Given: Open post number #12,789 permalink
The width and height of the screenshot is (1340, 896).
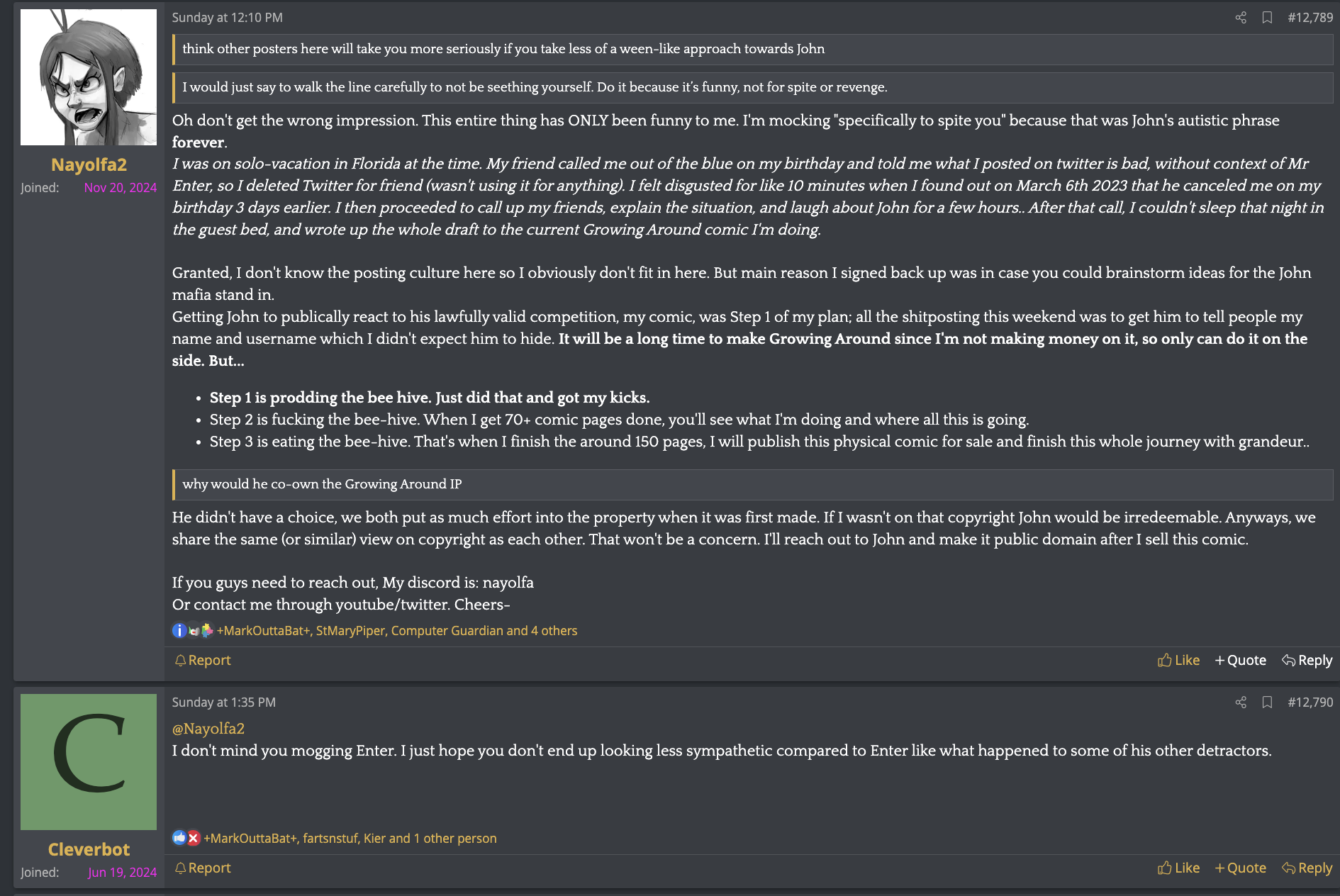Looking at the screenshot, I should click(x=1310, y=18).
